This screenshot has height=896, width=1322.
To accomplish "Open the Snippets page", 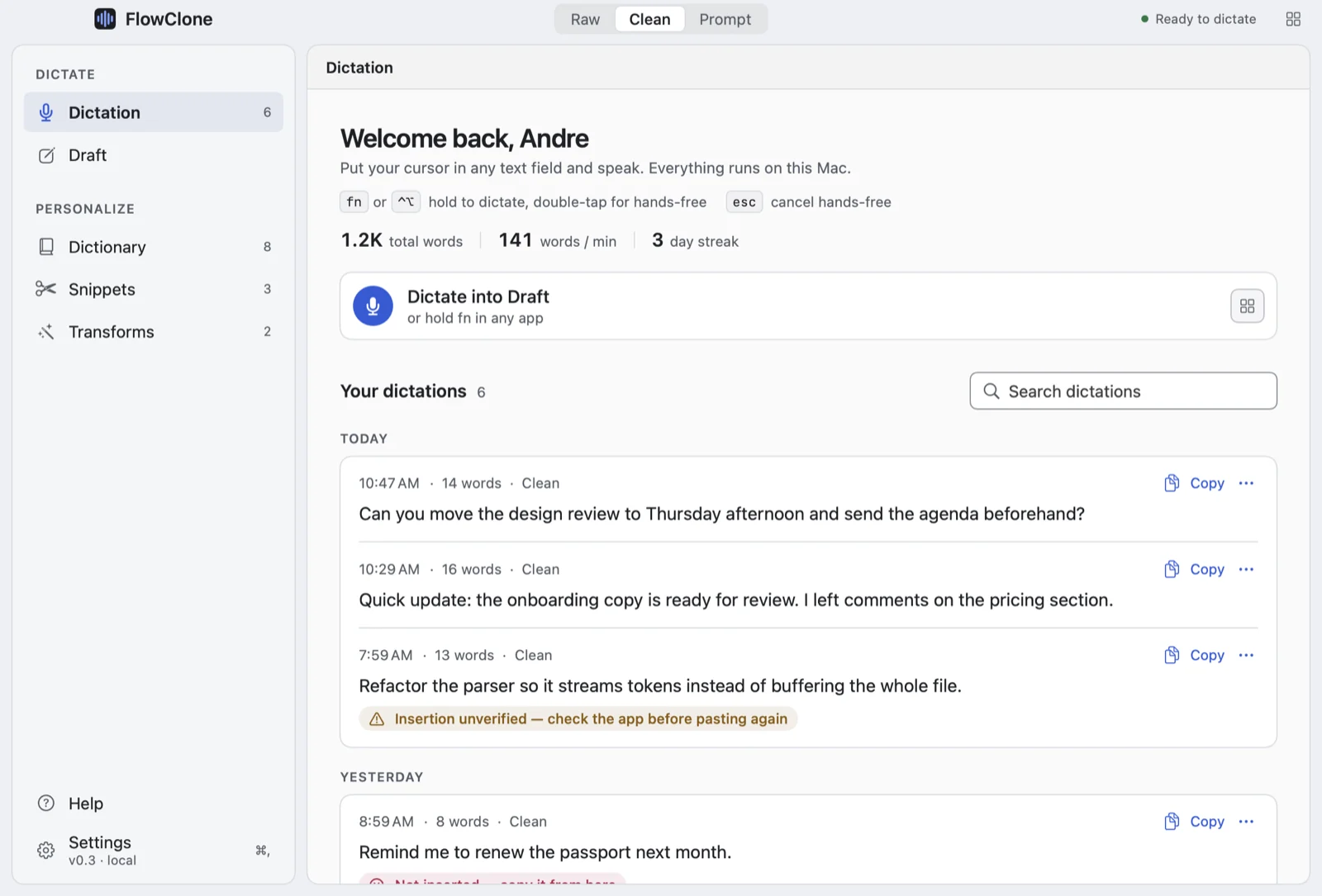I will 154,289.
